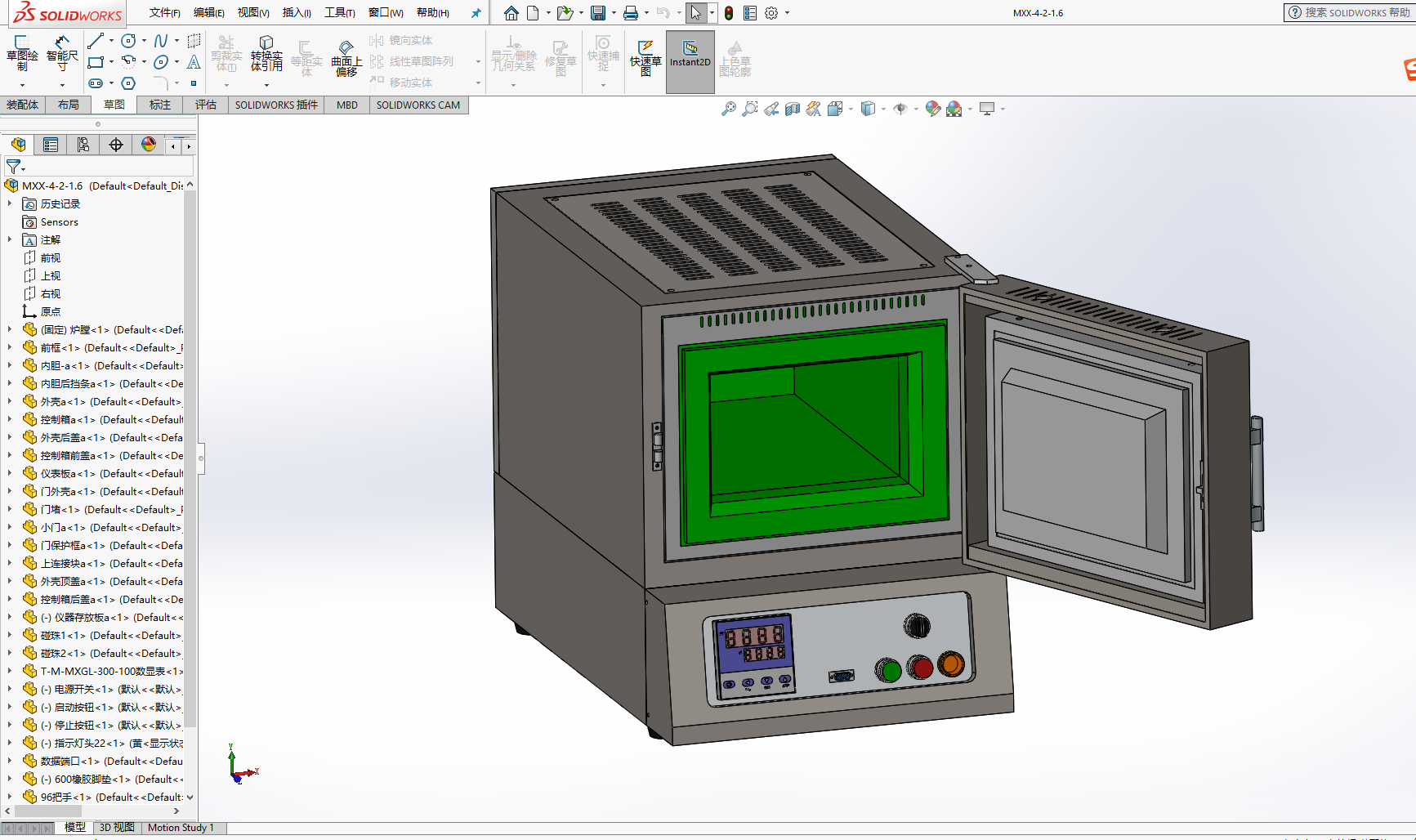Select the Line sketch tool
The image size is (1416, 840).
click(x=96, y=41)
